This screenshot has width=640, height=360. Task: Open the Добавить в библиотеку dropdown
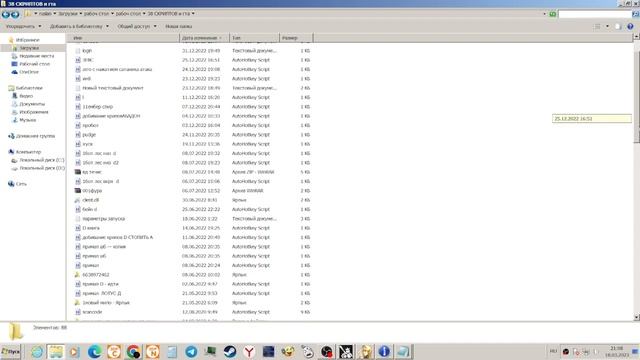79,26
